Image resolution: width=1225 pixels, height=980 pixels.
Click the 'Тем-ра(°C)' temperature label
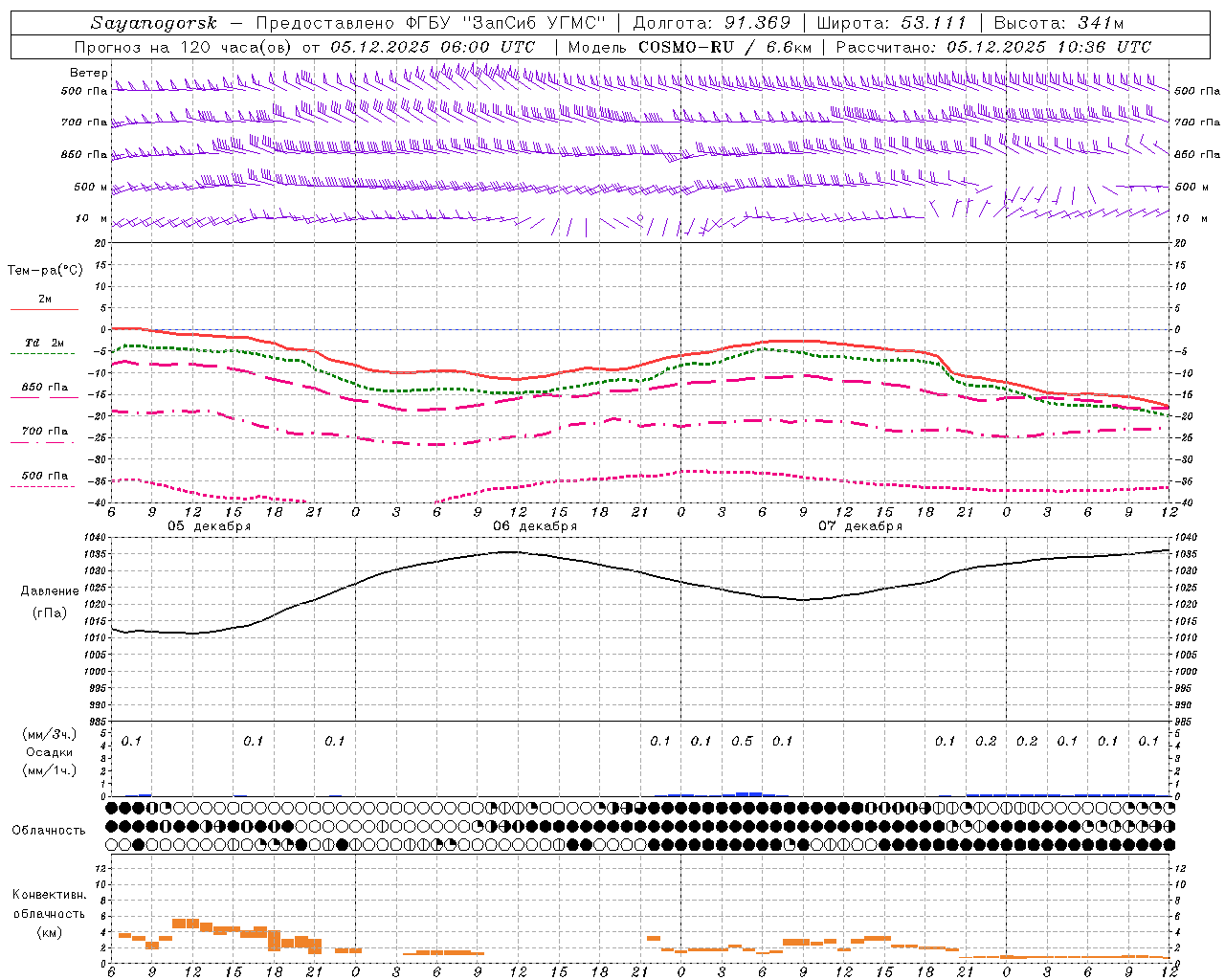pos(45,271)
